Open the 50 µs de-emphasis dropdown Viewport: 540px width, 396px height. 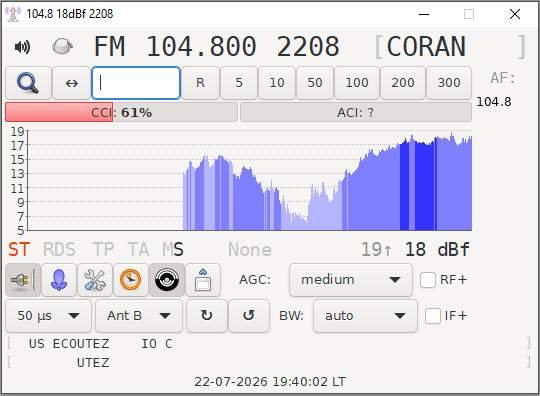coord(49,316)
